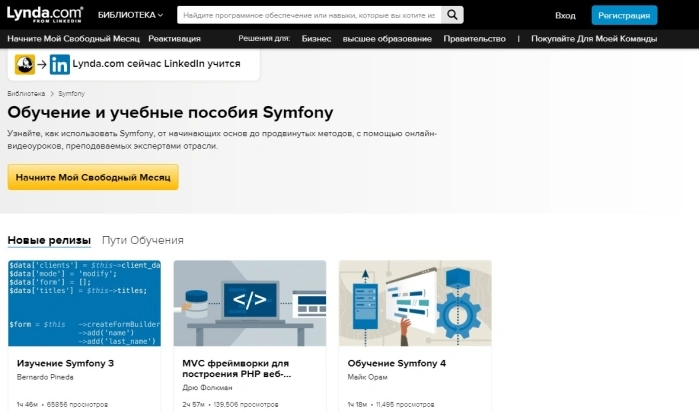Click the 11,495 просмотров text
699x412 pixels.
click(x=405, y=404)
